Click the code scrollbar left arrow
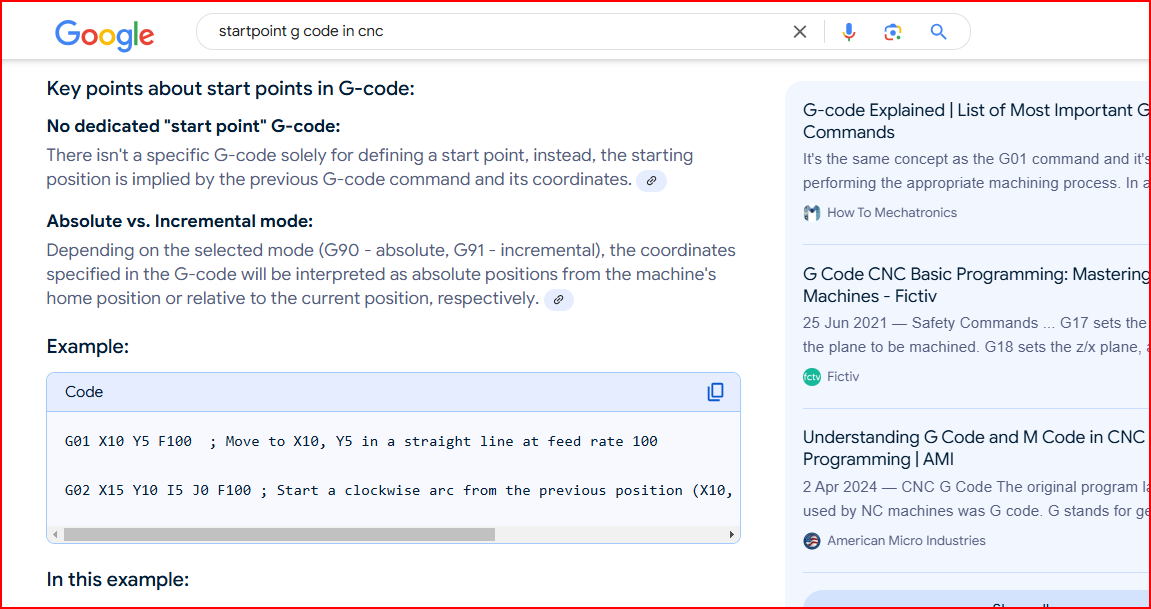Viewport: 1151px width, 609px height. [56, 534]
